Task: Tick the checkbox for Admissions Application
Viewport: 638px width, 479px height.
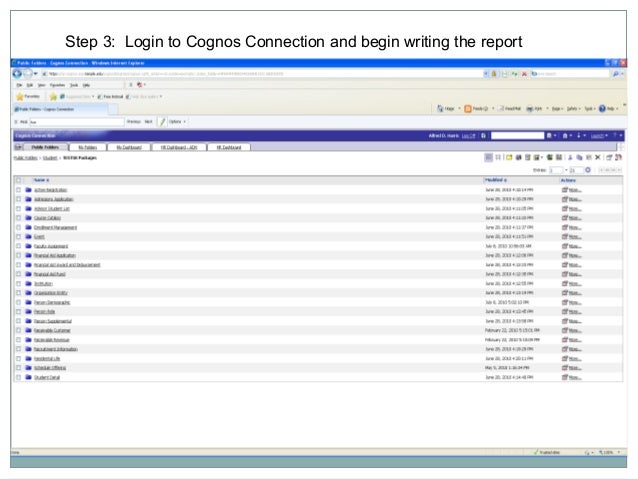Action: (18, 199)
